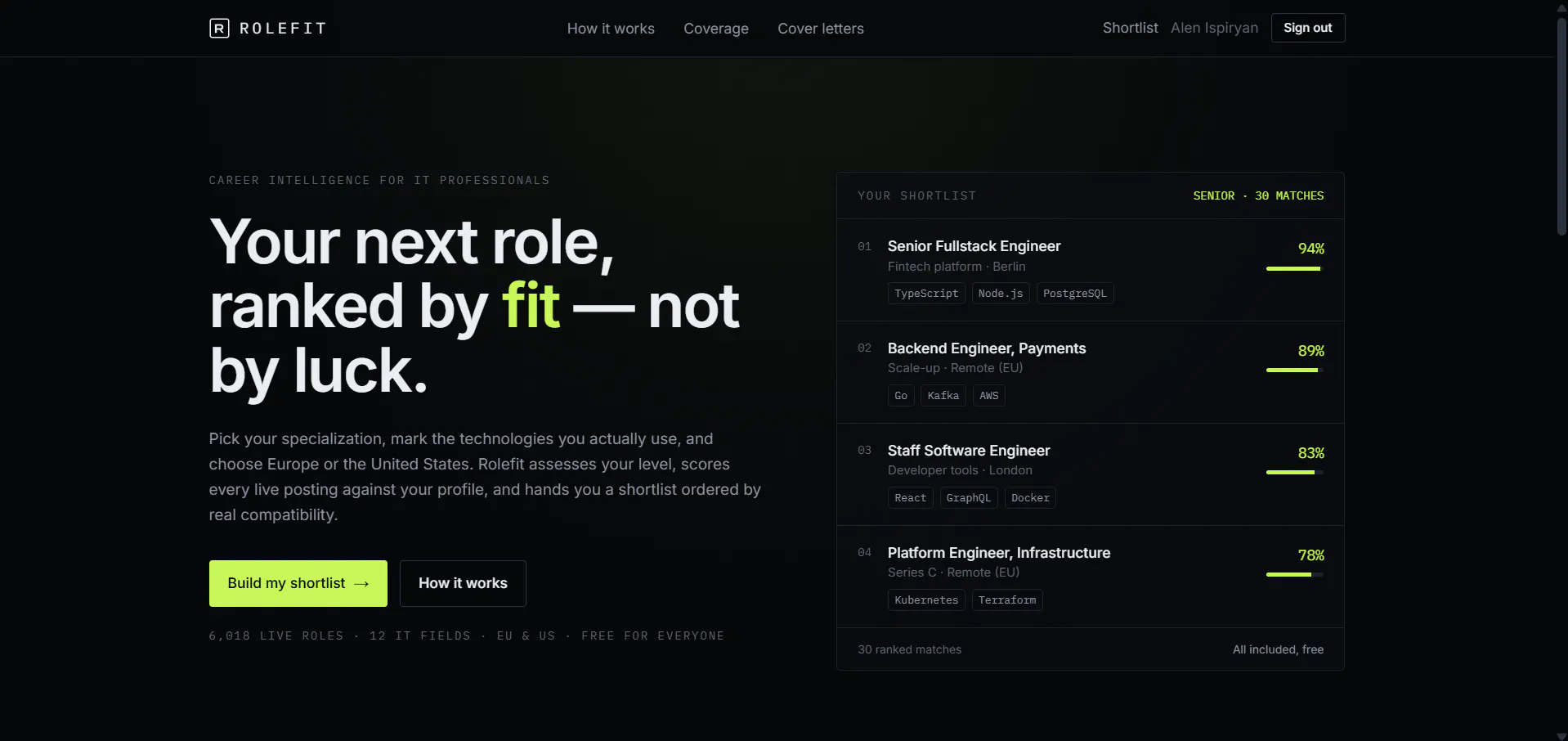Click the 89% match progress bar
The width and height of the screenshot is (1568, 741).
[1295, 370]
